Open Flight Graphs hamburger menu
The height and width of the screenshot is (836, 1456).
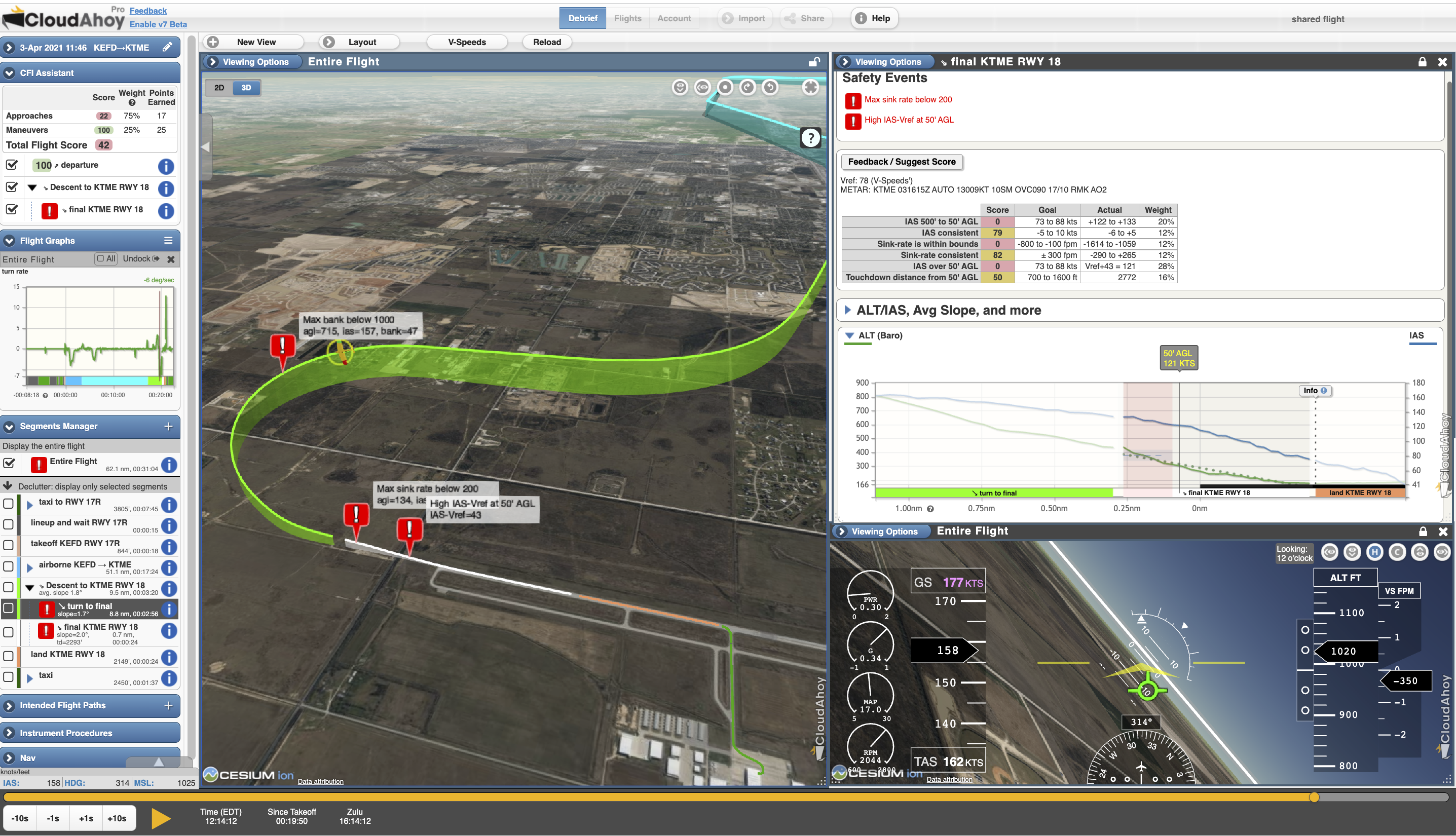pos(168,241)
